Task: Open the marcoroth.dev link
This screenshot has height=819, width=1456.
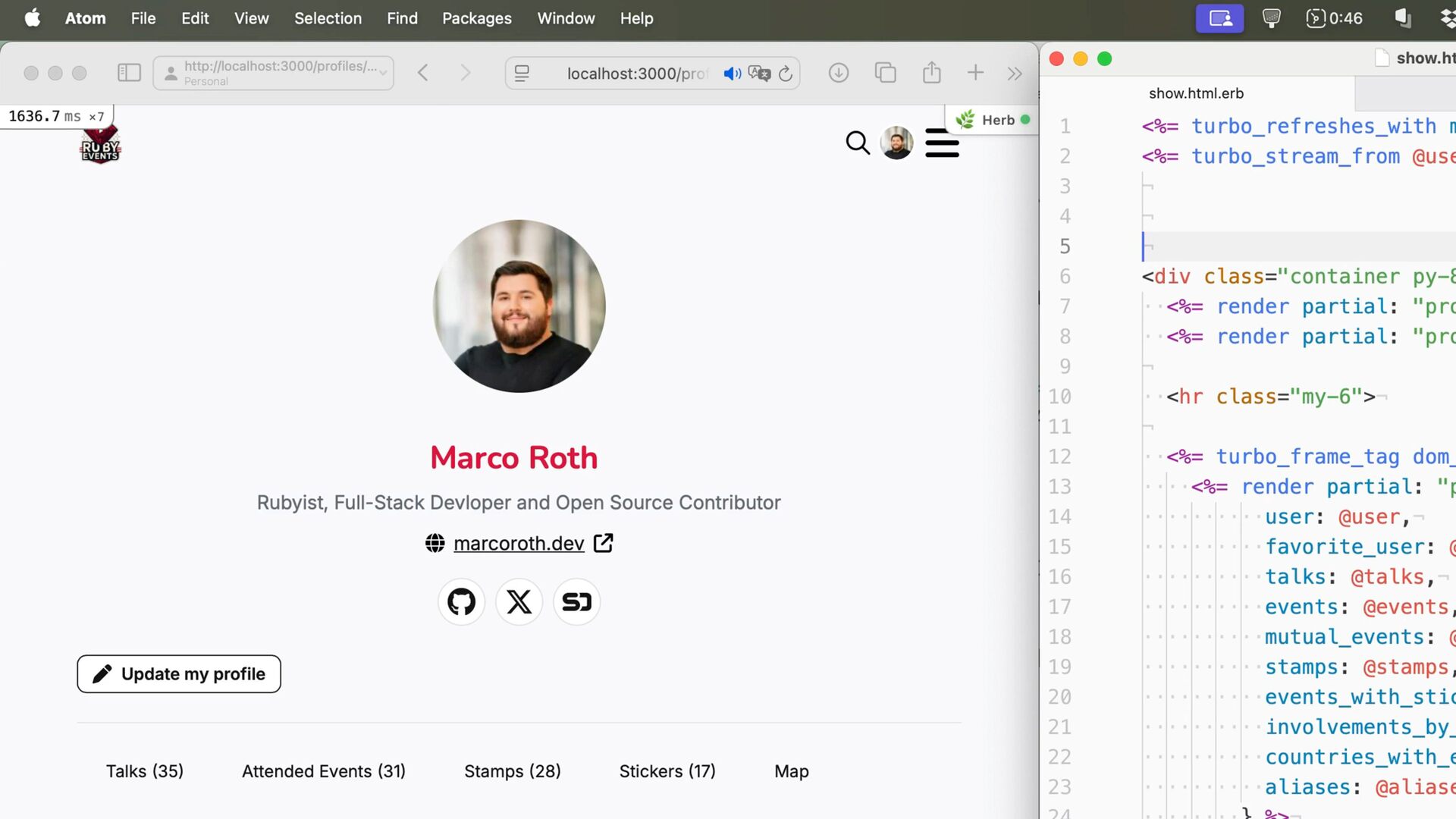Action: [519, 544]
